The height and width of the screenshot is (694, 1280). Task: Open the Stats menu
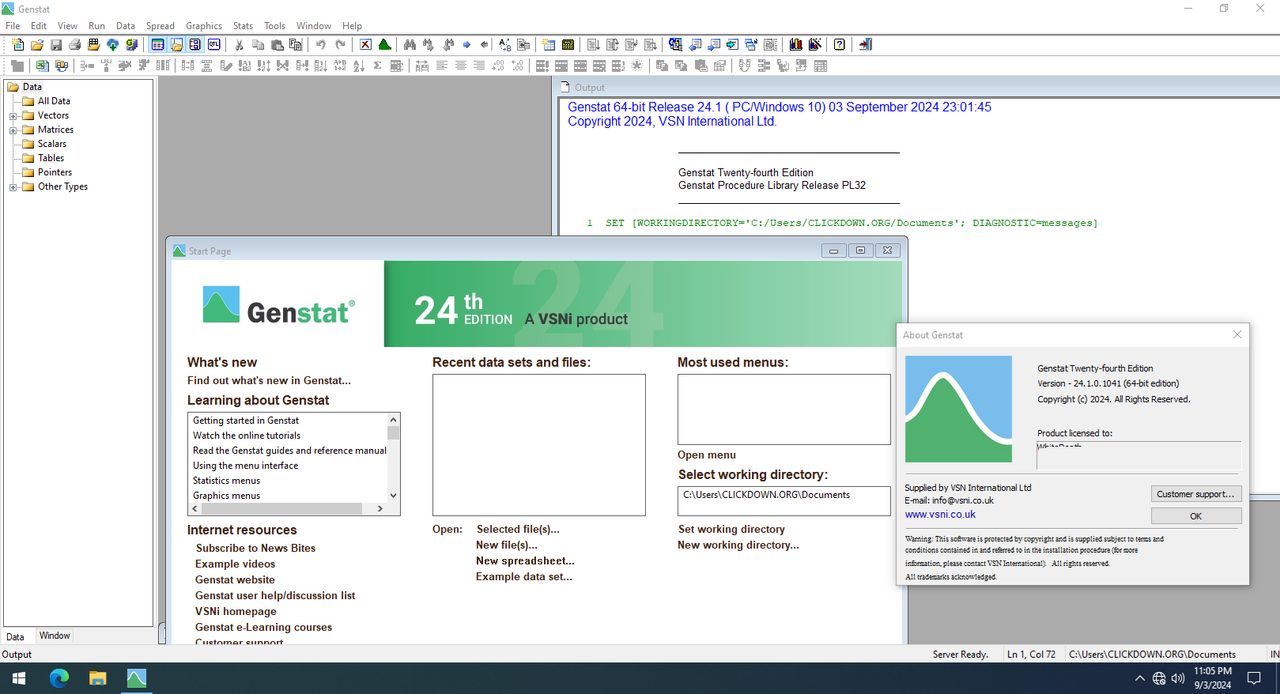click(243, 25)
